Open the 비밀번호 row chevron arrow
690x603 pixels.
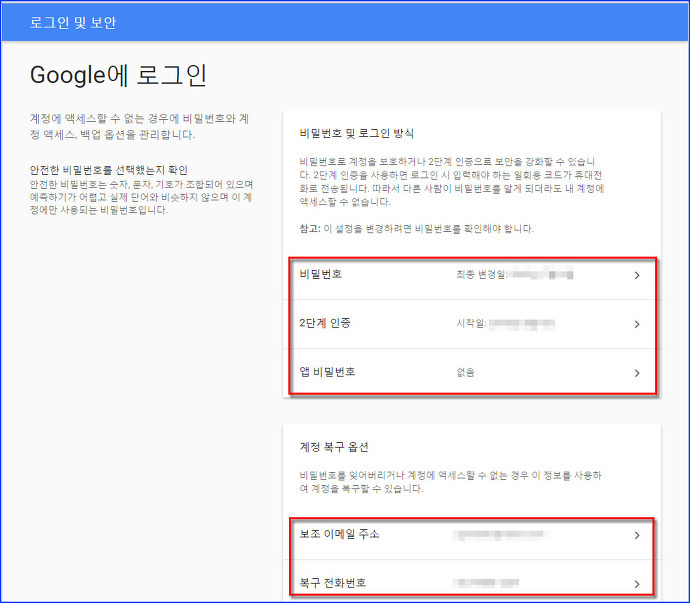(637, 276)
